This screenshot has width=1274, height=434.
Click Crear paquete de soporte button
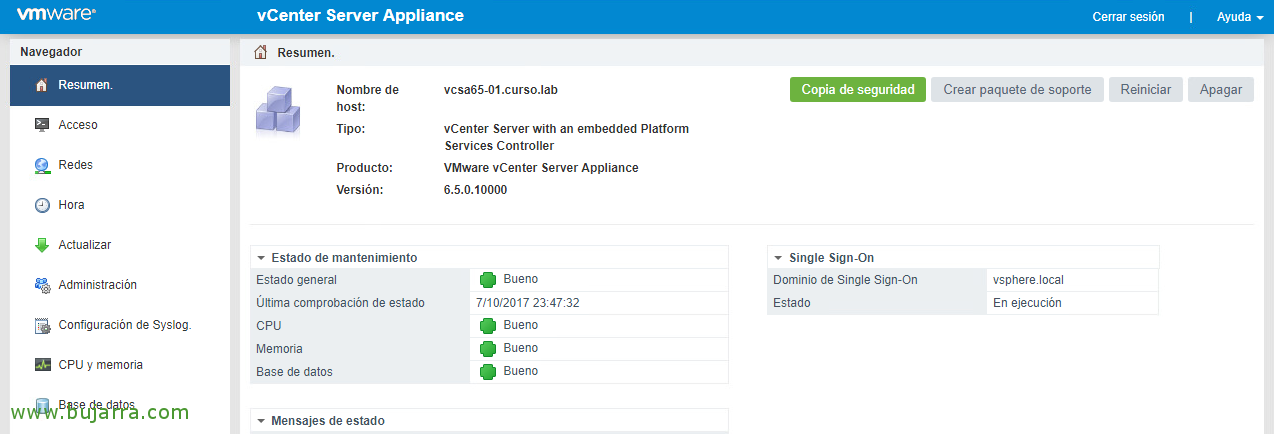coord(1017,89)
